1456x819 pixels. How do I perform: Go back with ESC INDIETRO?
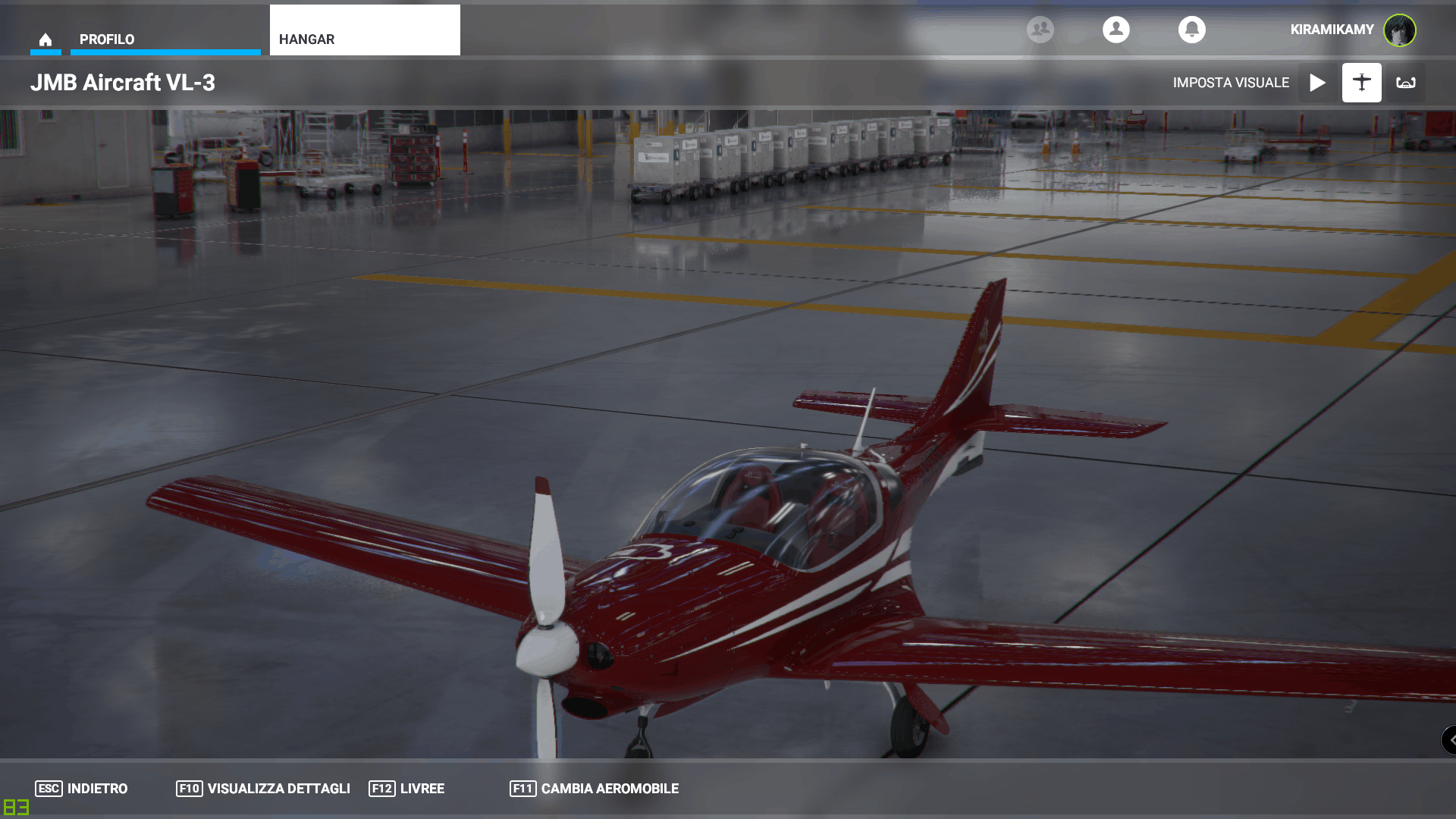point(81,789)
